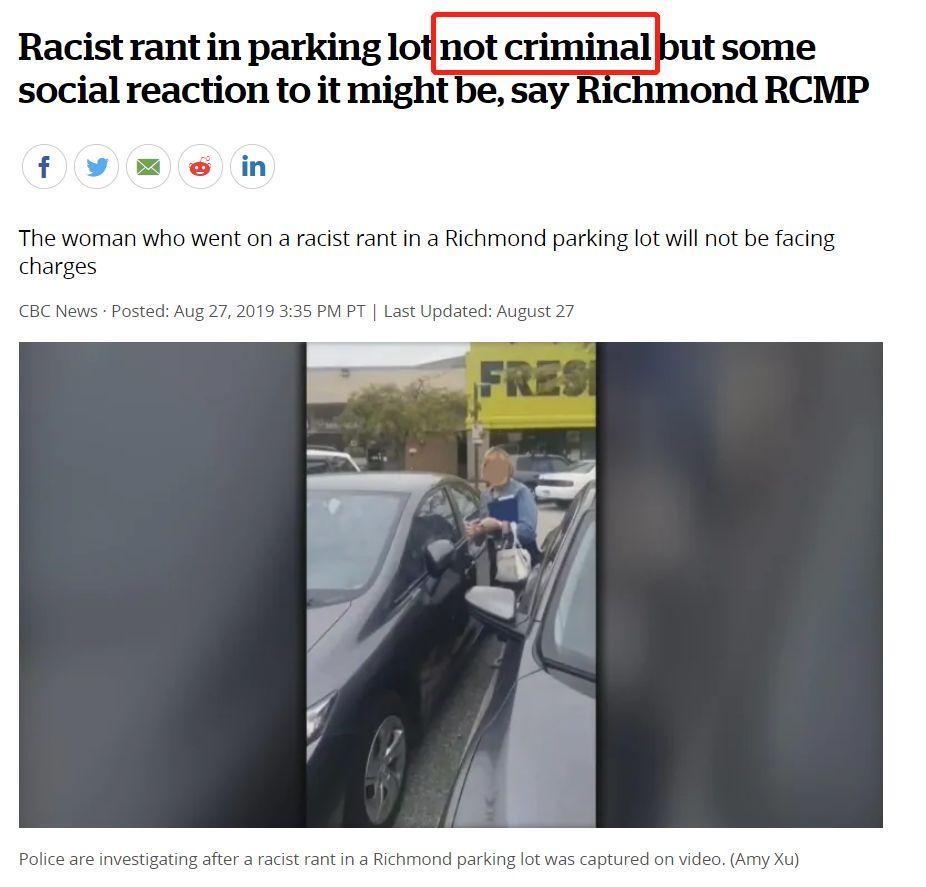The height and width of the screenshot is (887, 926).
Task: Click the white side mirror in photo
Action: click(491, 602)
